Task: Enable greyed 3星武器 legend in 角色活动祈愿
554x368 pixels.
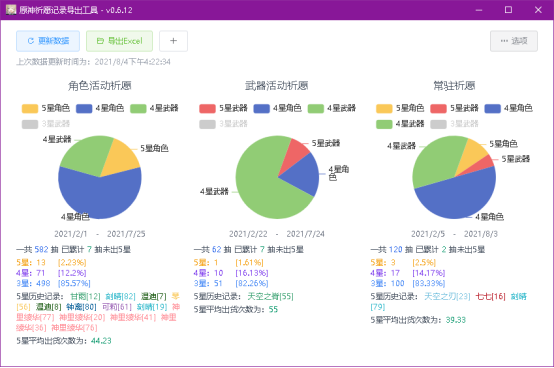Action: pos(46,124)
